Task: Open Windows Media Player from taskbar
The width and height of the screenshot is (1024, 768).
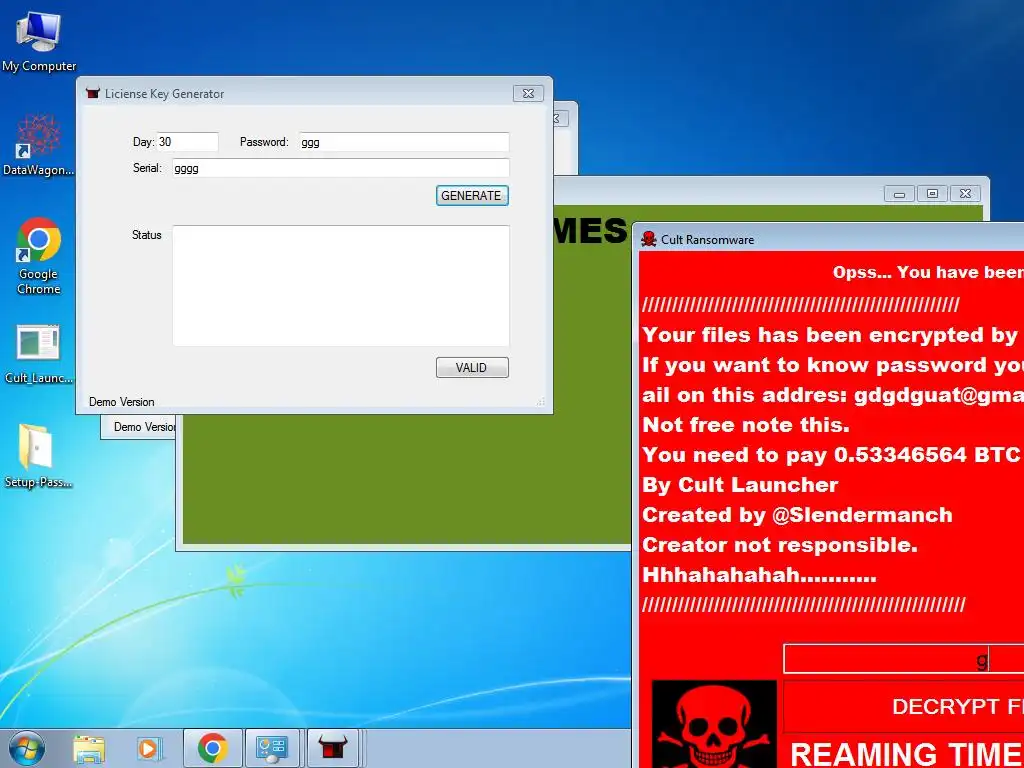Action: [x=150, y=748]
